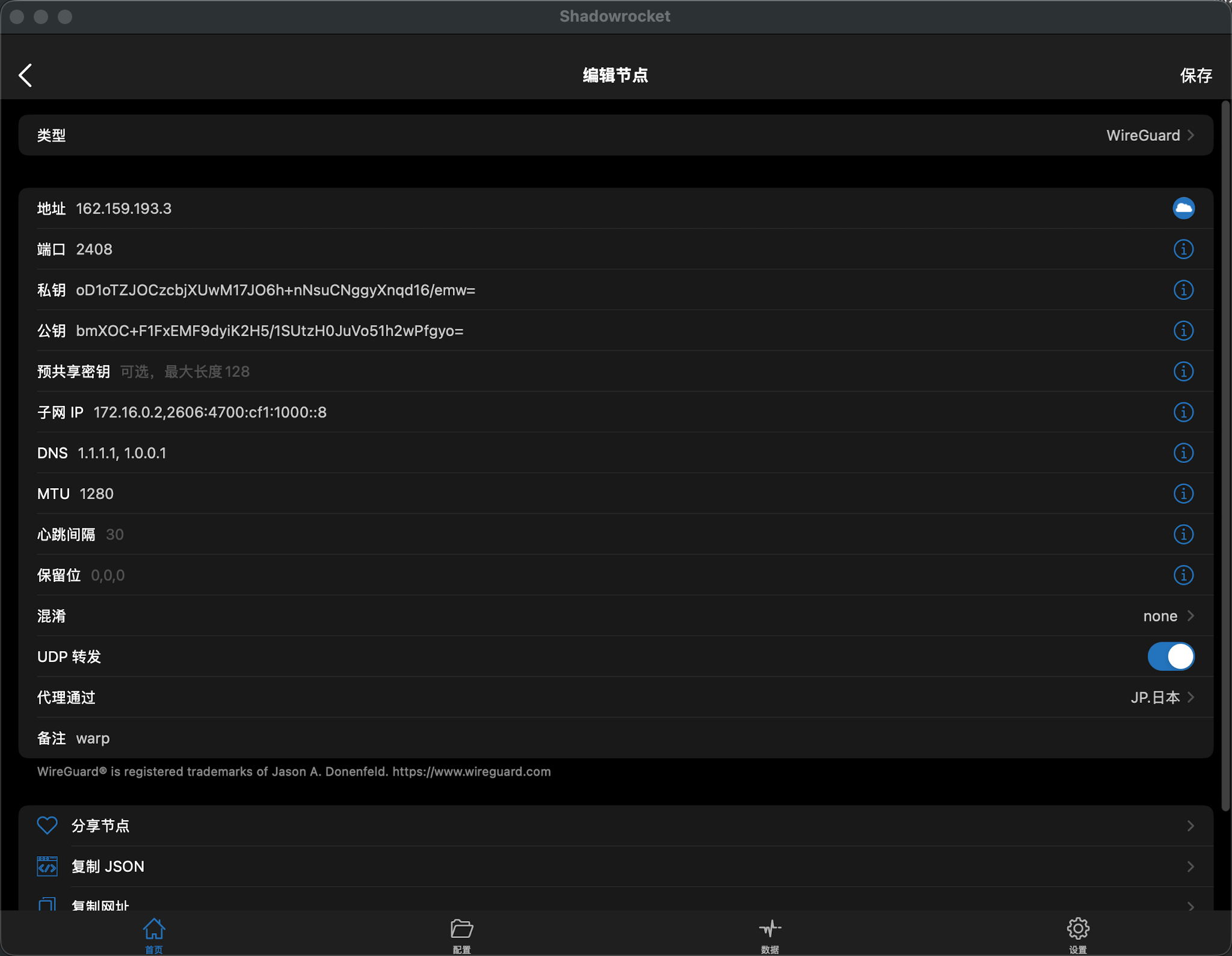Disable the UDP forwarding toggle
The image size is (1232, 956).
tap(1170, 657)
